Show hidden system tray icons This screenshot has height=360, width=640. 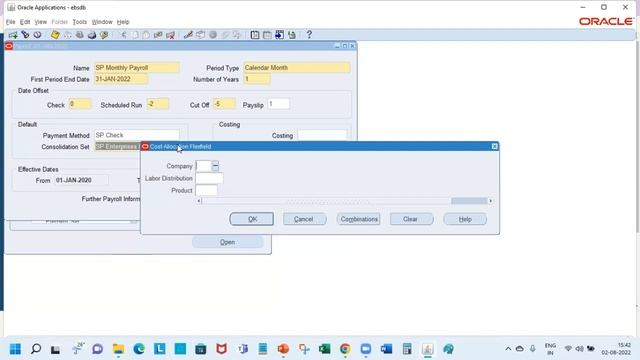(x=508, y=349)
